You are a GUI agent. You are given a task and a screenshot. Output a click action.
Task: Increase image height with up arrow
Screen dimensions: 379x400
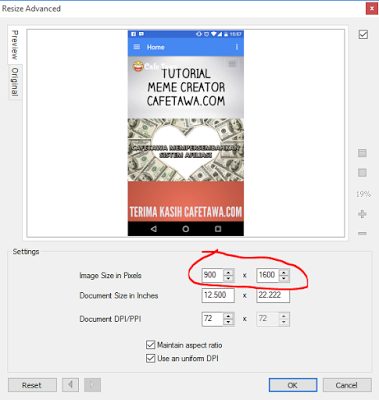tap(284, 272)
